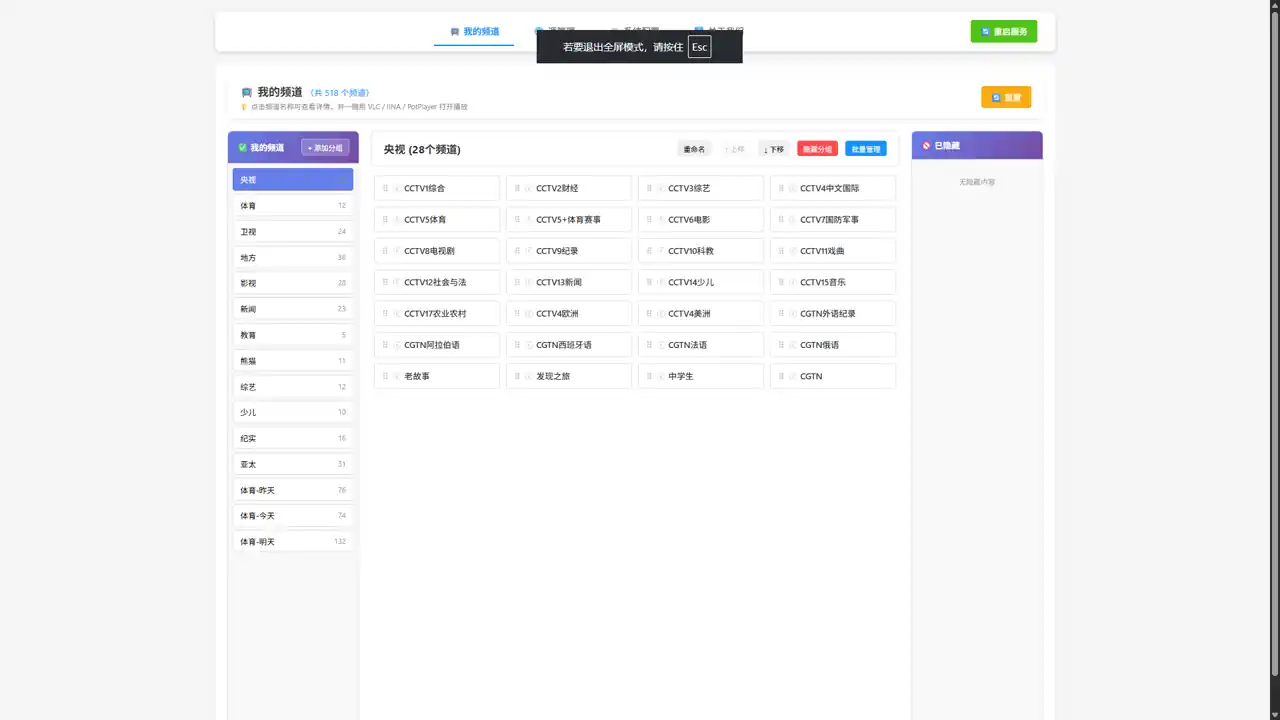Open the 教育 group

tap(293, 335)
